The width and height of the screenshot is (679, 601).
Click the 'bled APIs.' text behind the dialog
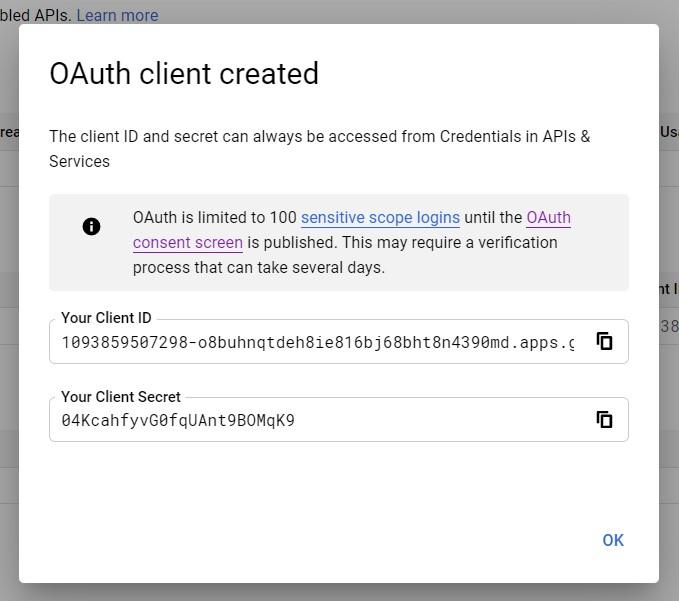[36, 15]
